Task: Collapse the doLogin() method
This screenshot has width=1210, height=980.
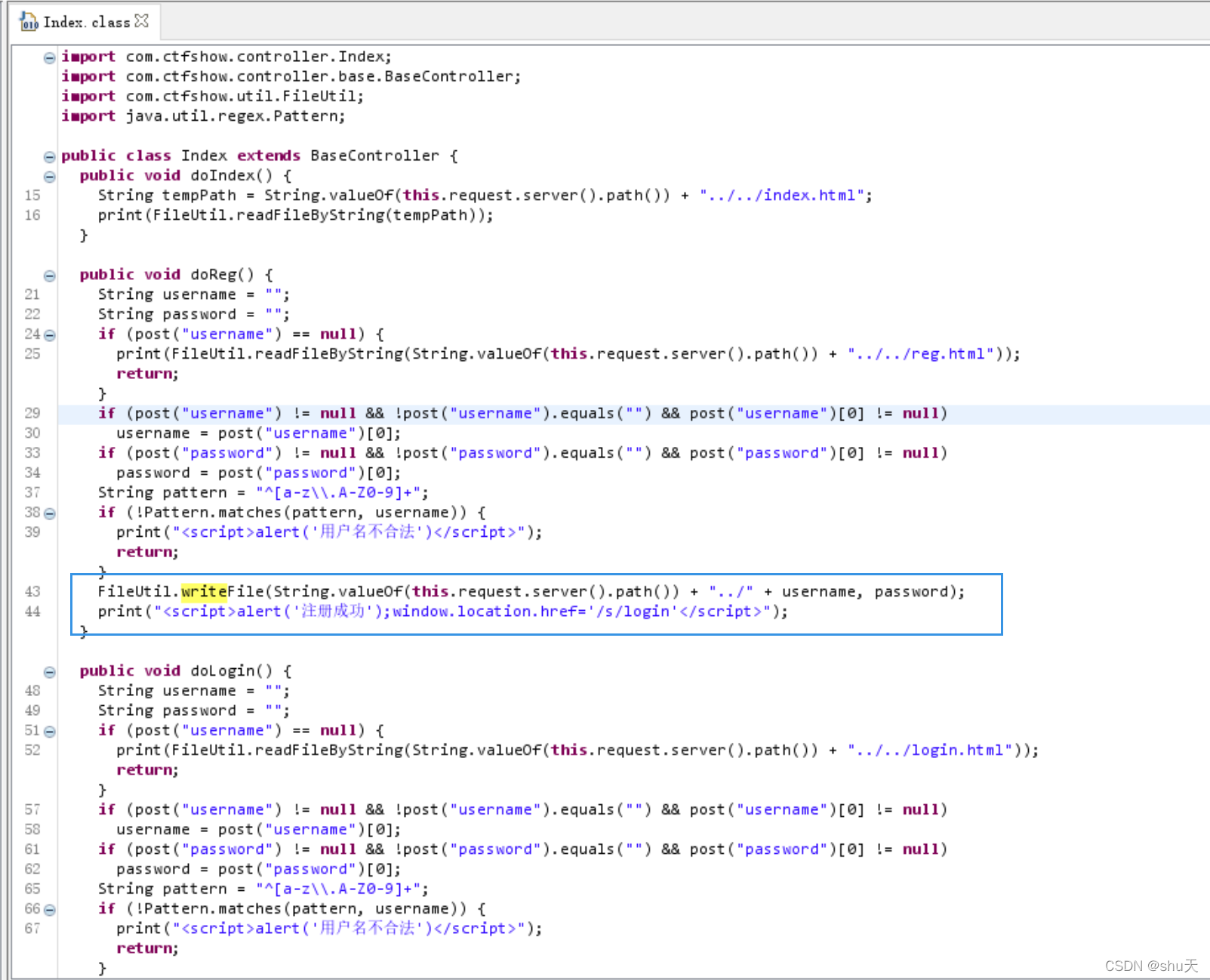Action: tap(49, 672)
